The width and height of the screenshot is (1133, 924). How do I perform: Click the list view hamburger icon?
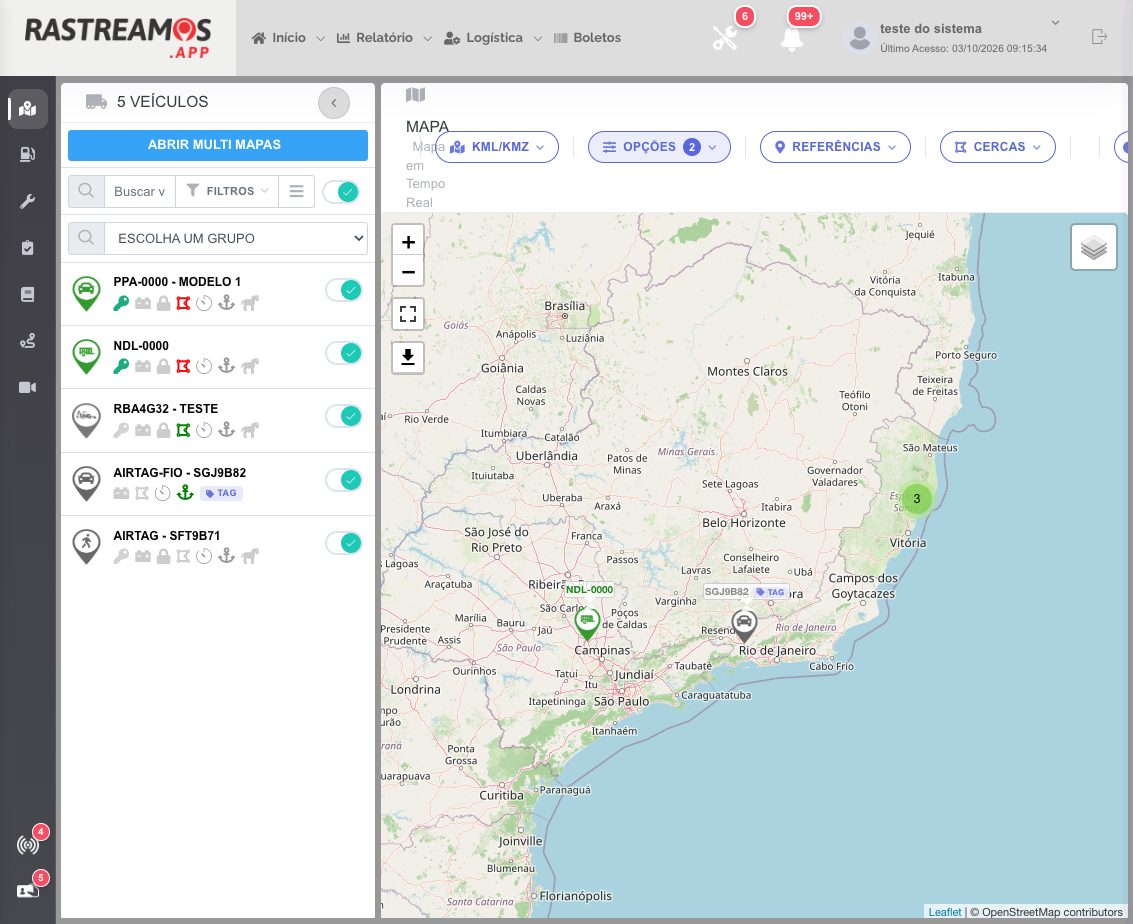coord(296,191)
